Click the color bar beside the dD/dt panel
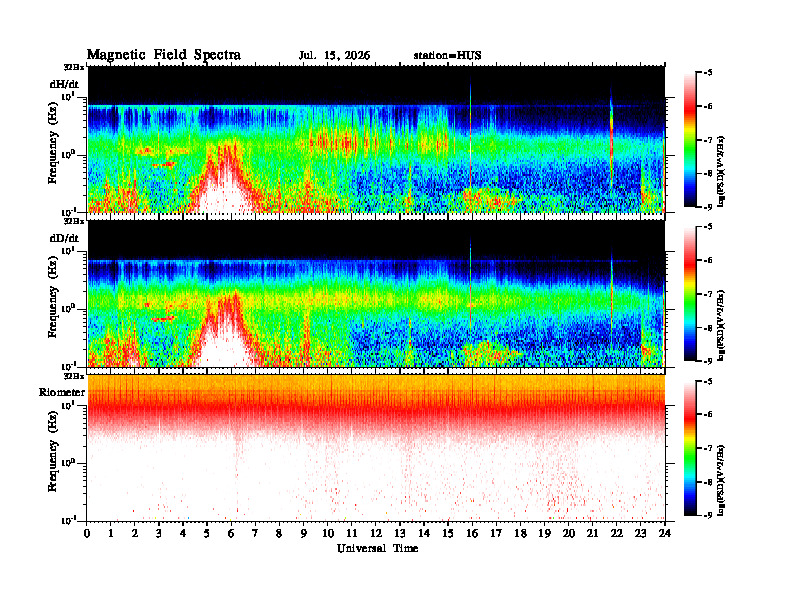Image resolution: width=792 pixels, height=612 pixels. point(690,294)
